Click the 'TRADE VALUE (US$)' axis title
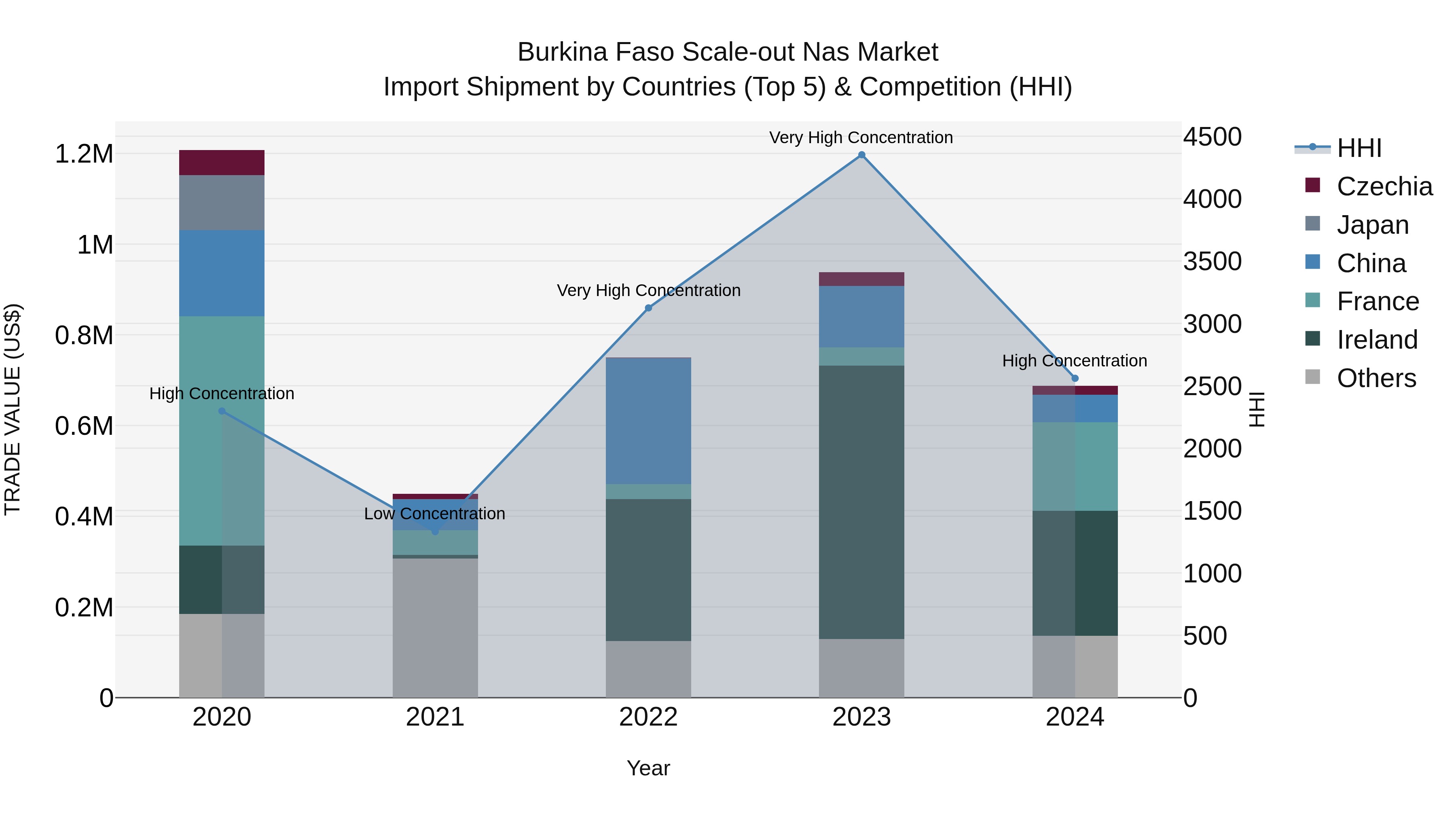 coord(13,409)
